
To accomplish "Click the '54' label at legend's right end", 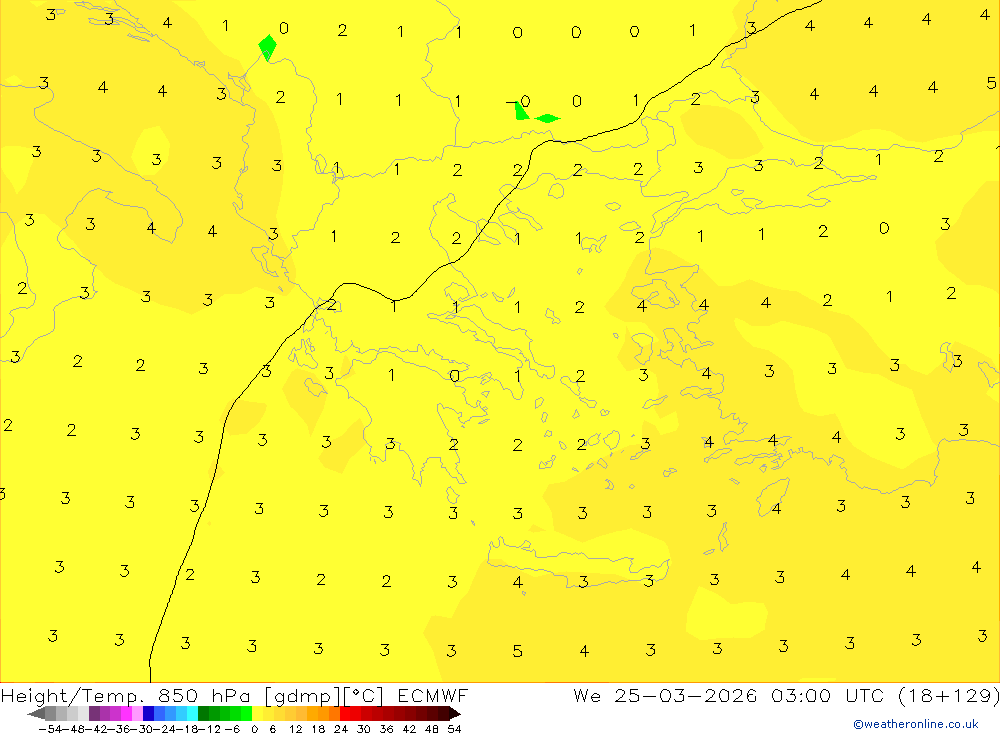I will pyautogui.click(x=454, y=729).
